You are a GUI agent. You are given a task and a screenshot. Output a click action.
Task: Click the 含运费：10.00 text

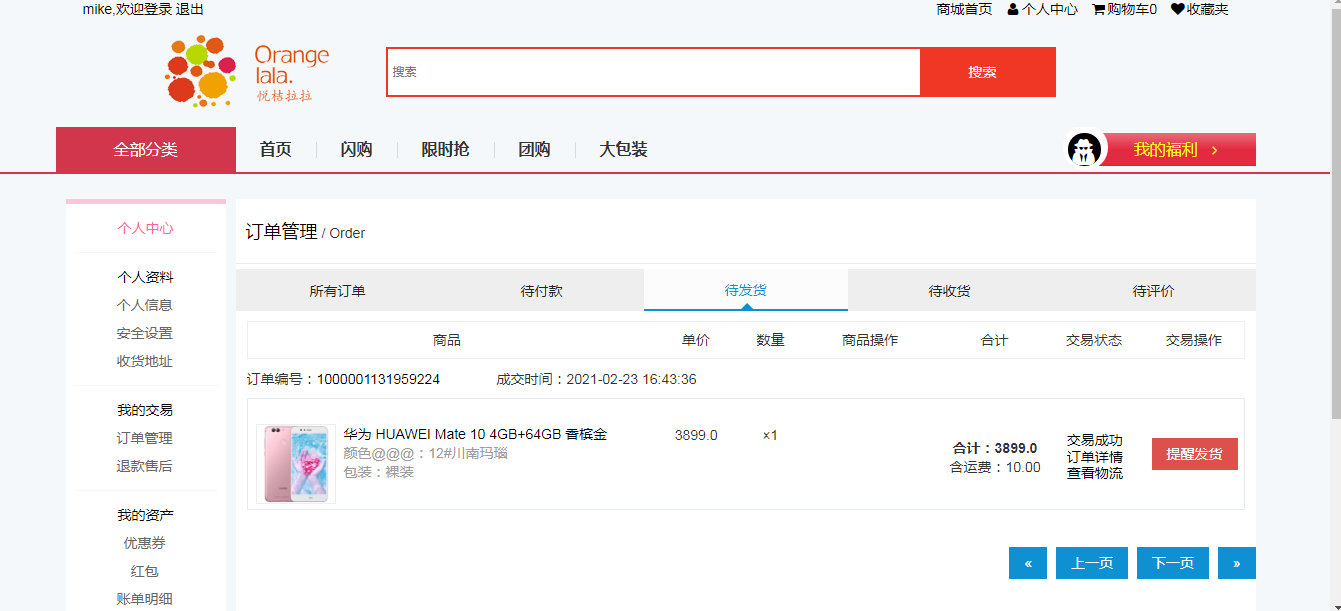point(995,467)
